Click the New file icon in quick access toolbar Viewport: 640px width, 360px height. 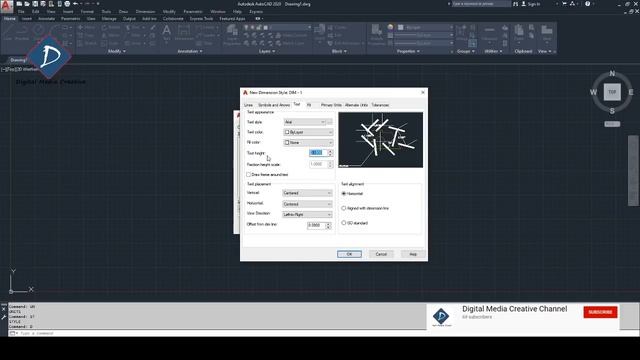click(x=19, y=4)
